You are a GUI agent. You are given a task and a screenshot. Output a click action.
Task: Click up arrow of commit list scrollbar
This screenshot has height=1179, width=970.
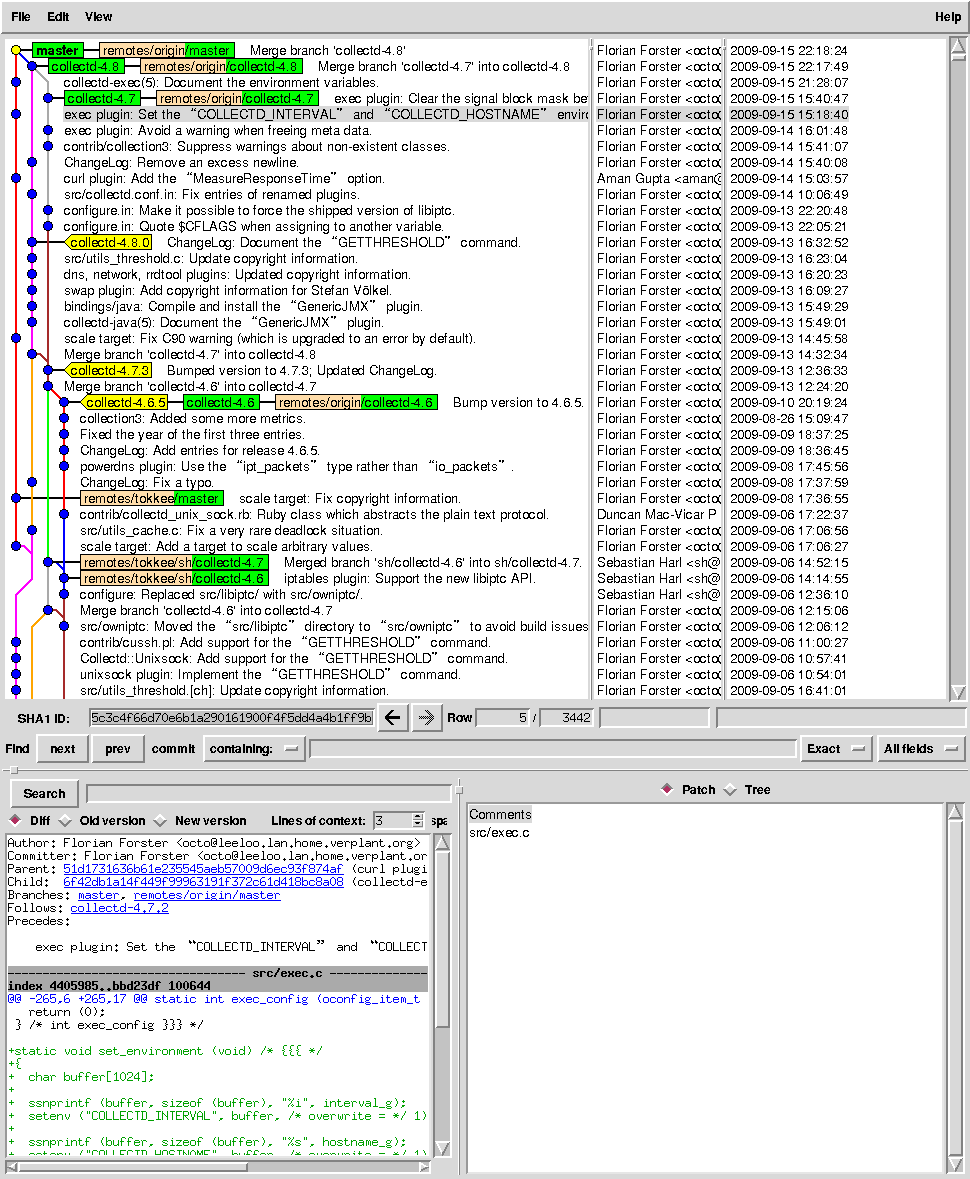pyautogui.click(x=958, y=49)
